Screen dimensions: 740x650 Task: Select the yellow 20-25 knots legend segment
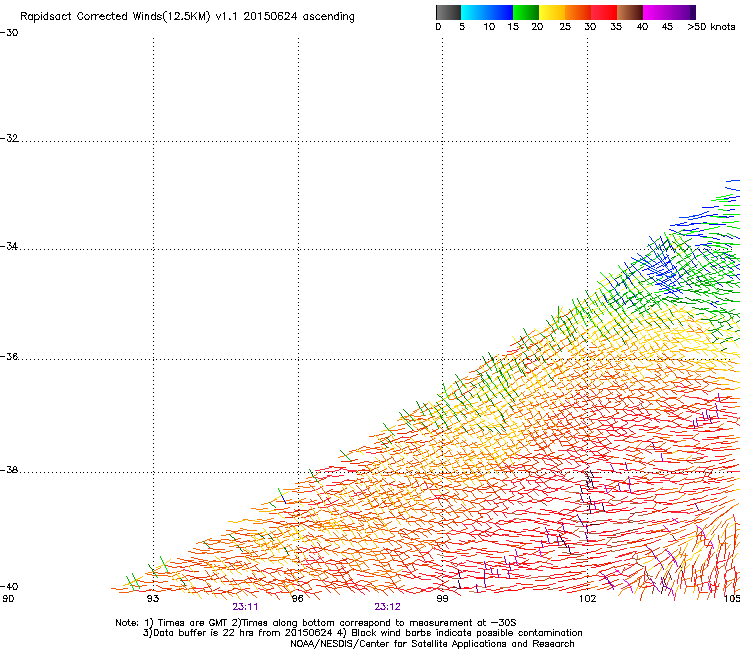[552, 12]
